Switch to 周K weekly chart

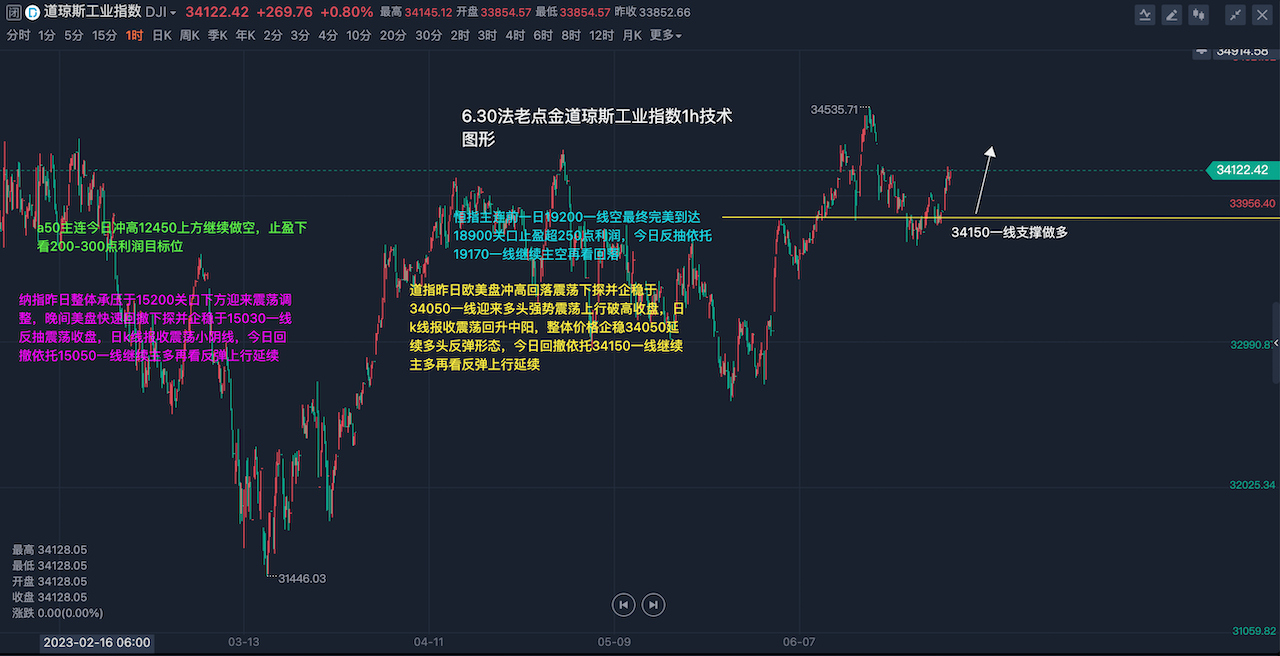(189, 35)
